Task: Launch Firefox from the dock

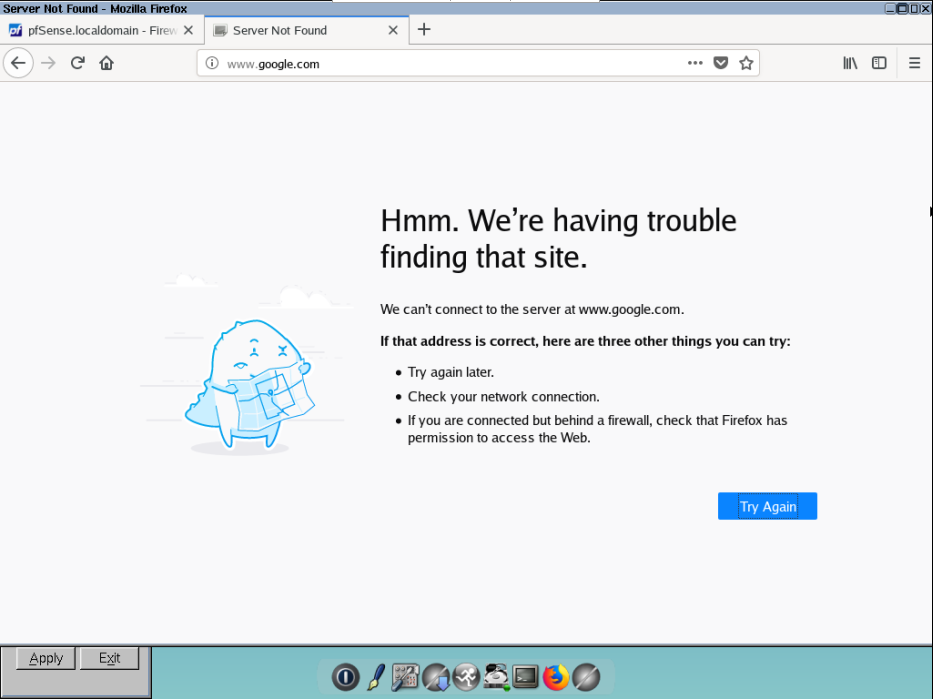Action: 556,677
